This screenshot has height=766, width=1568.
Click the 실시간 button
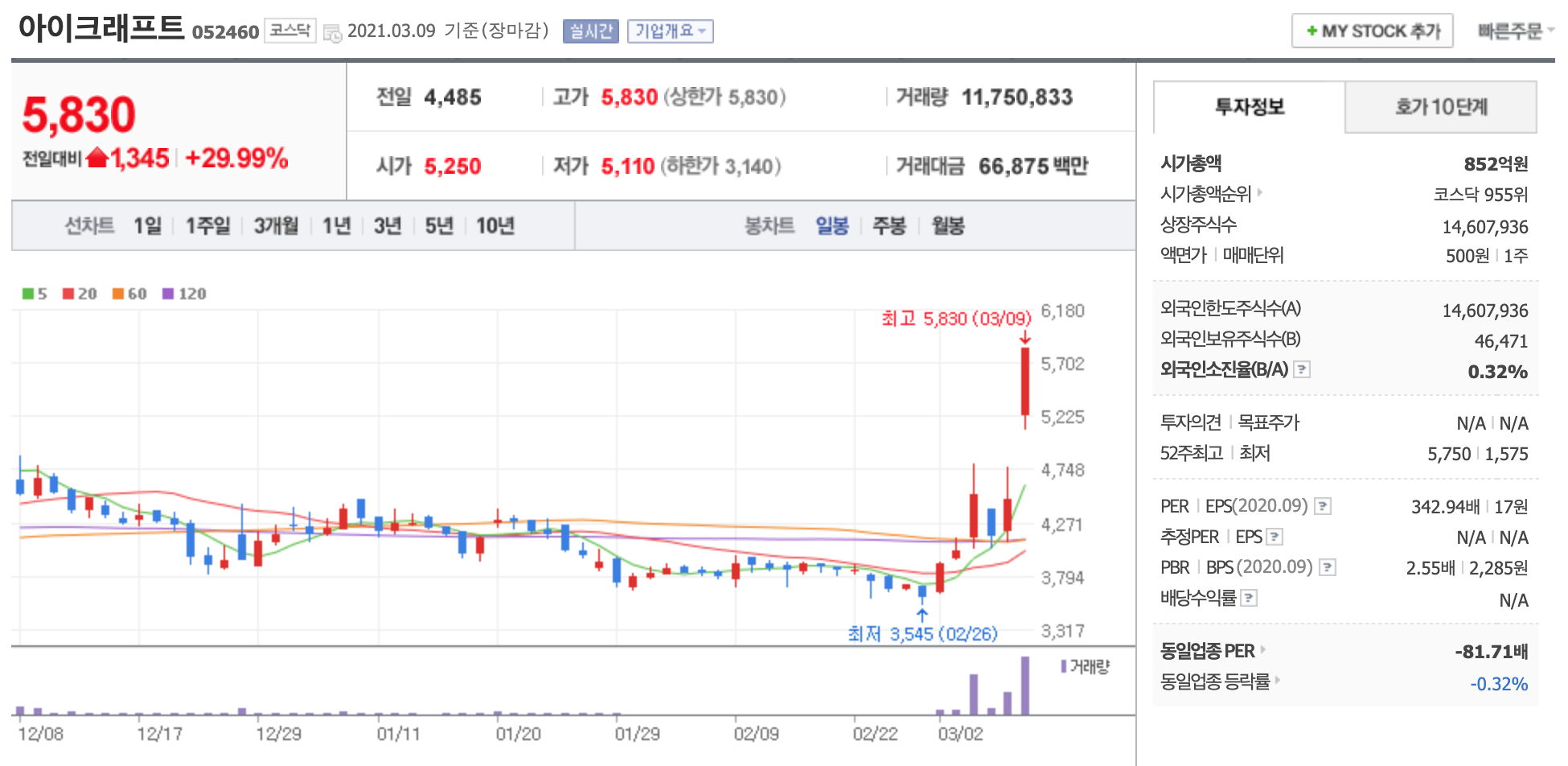tap(591, 31)
